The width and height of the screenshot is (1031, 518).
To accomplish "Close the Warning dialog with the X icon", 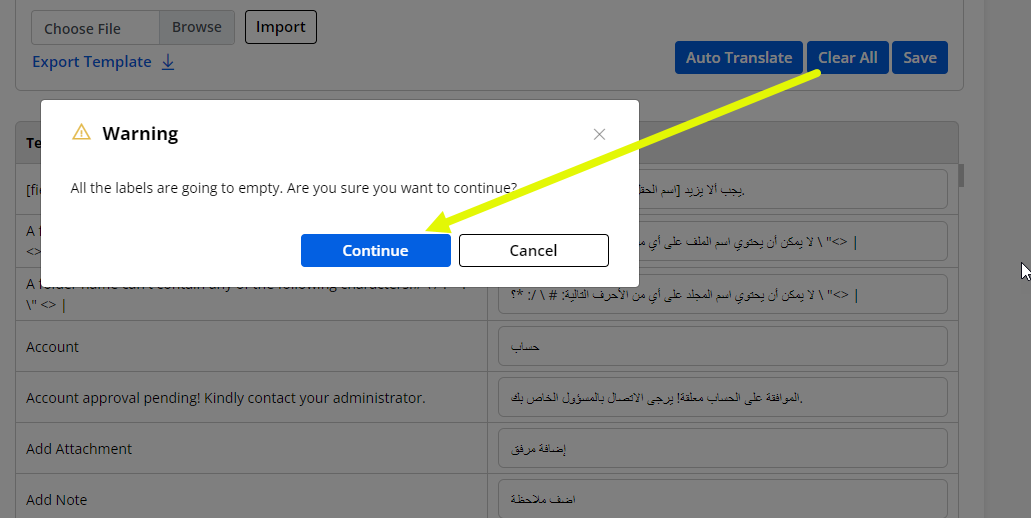I will coord(599,134).
